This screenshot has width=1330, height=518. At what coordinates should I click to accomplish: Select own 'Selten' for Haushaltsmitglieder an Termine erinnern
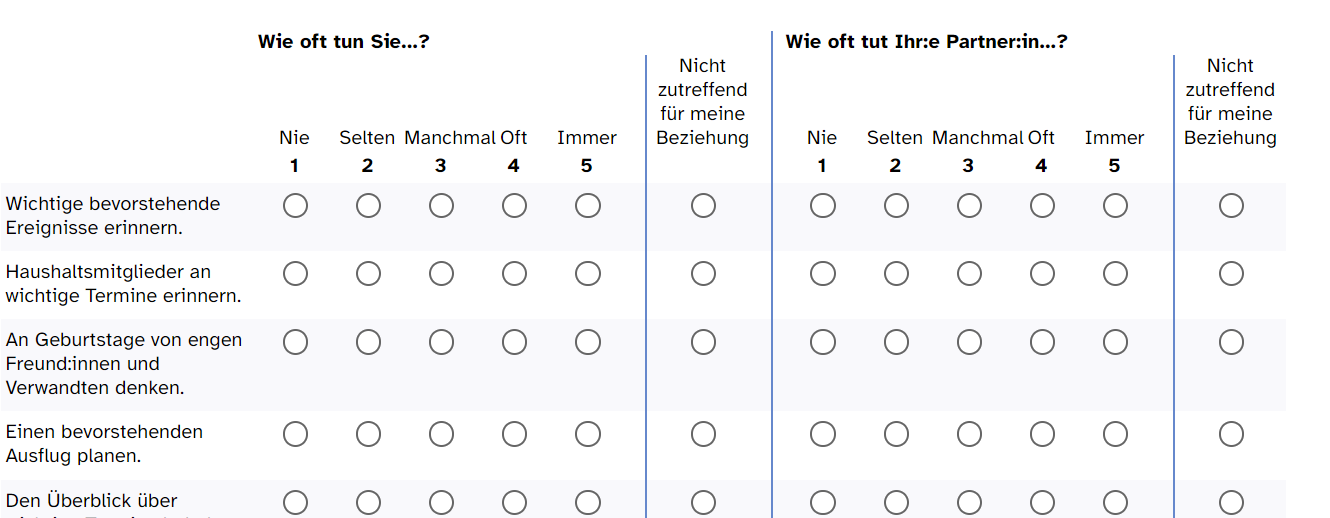tap(368, 274)
